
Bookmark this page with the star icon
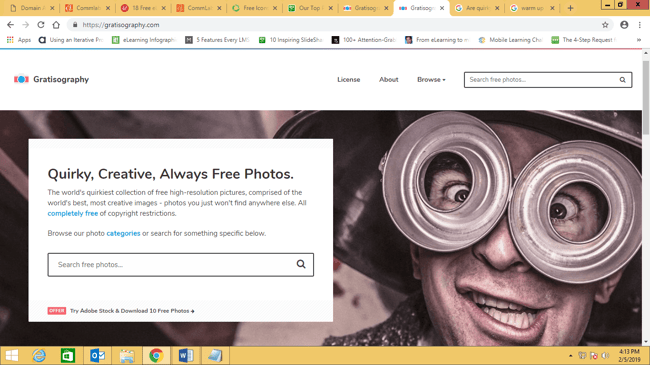[x=605, y=25]
